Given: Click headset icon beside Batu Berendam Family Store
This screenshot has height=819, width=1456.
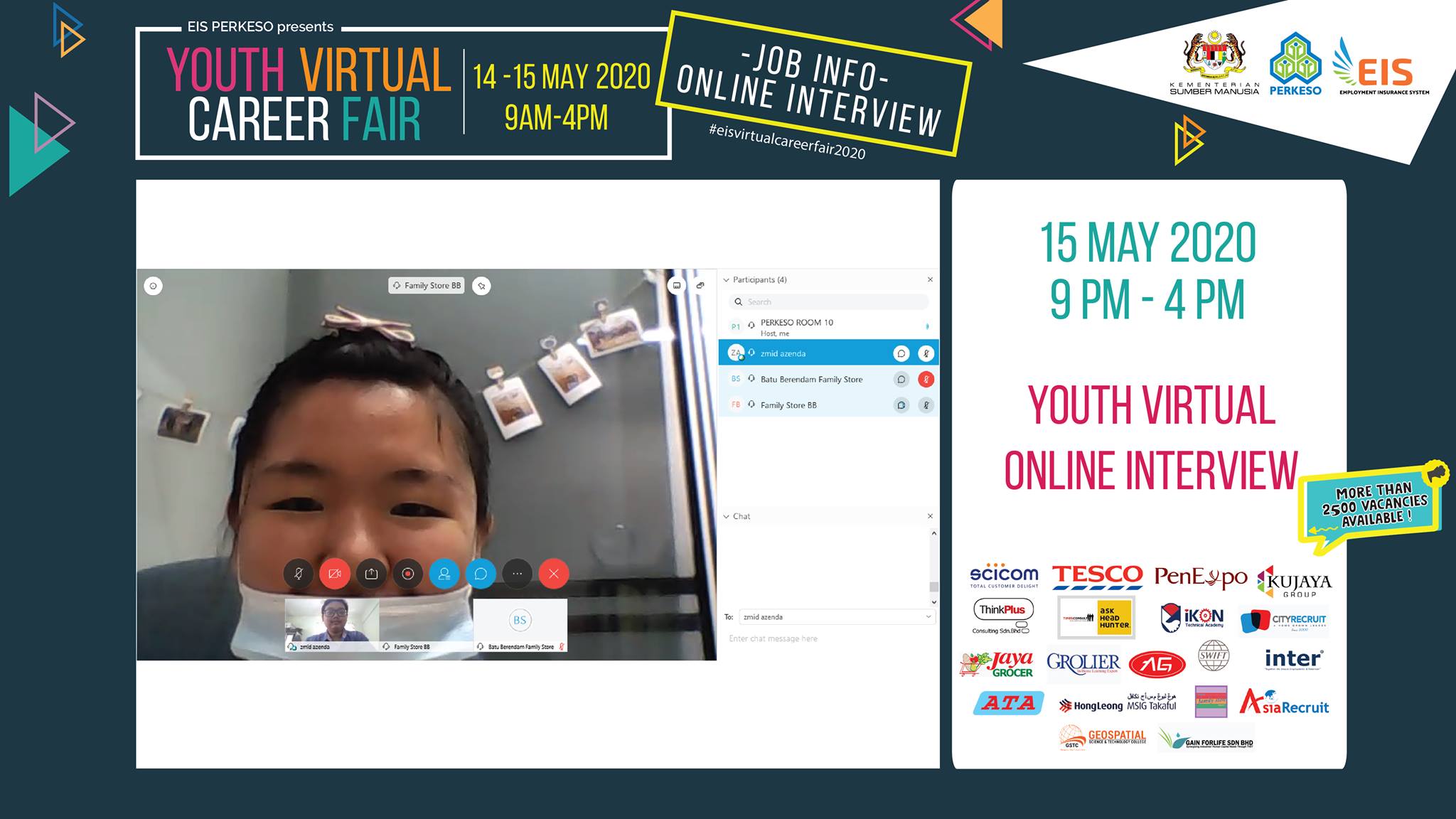Looking at the screenshot, I should [x=751, y=380].
